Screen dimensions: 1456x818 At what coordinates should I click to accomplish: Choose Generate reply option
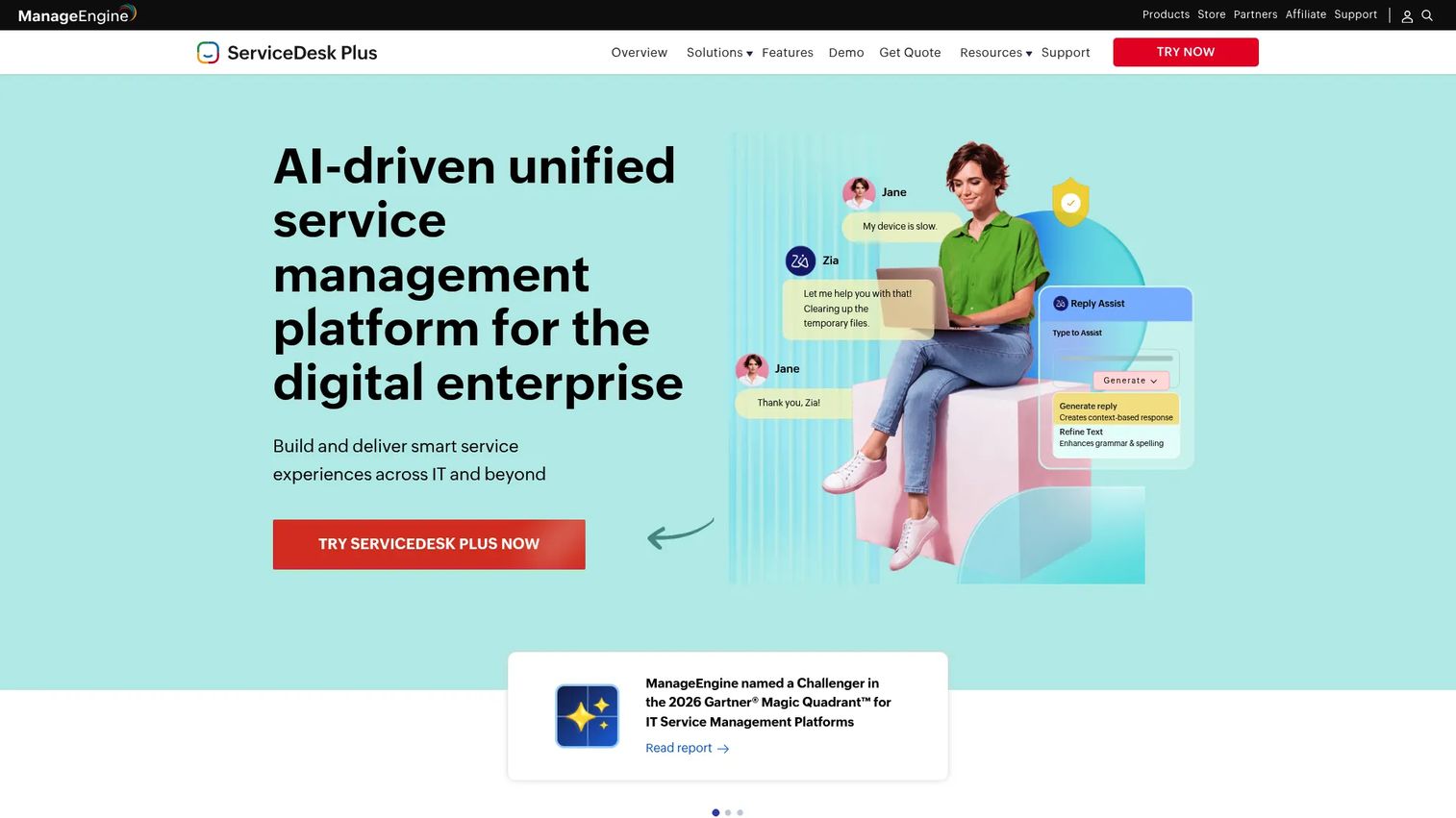(1116, 410)
